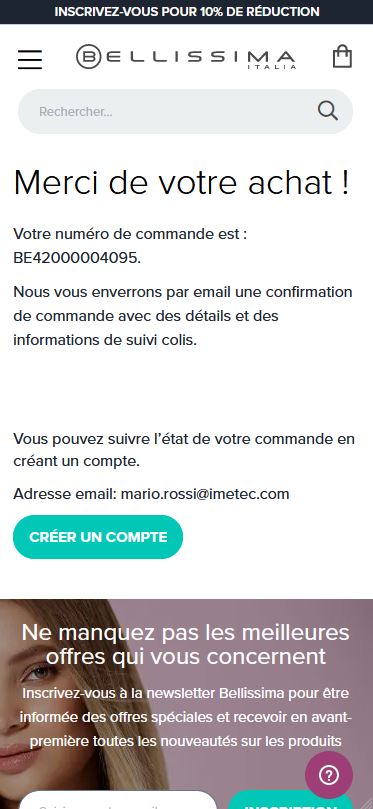Click the order confirmation email paragraph
The width and height of the screenshot is (373, 809).
(183, 316)
